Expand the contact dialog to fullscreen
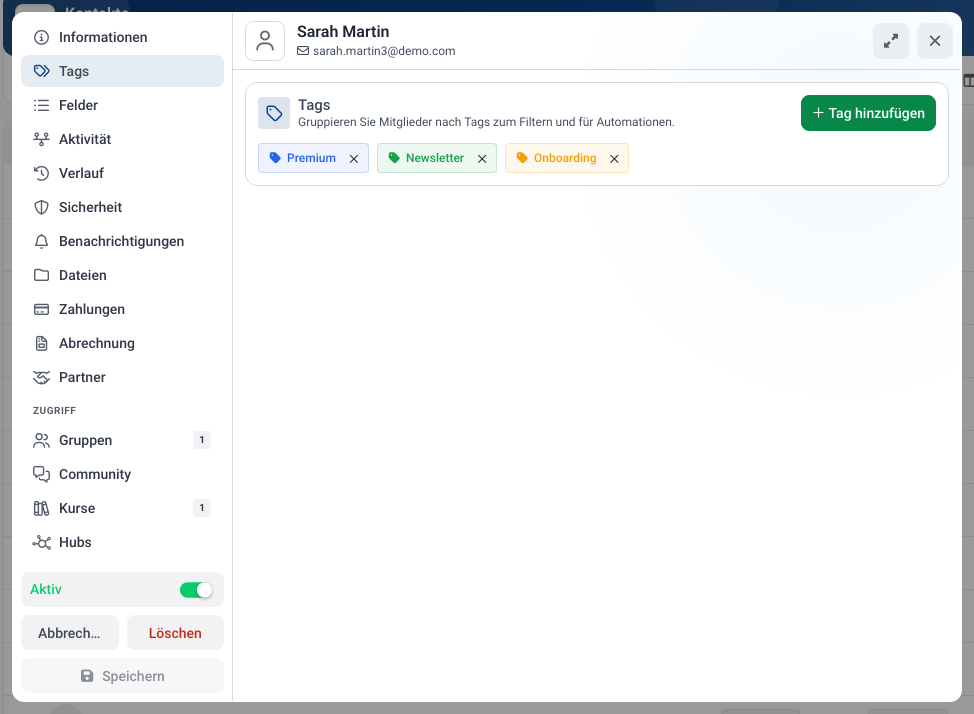974x714 pixels. pyautogui.click(x=890, y=41)
